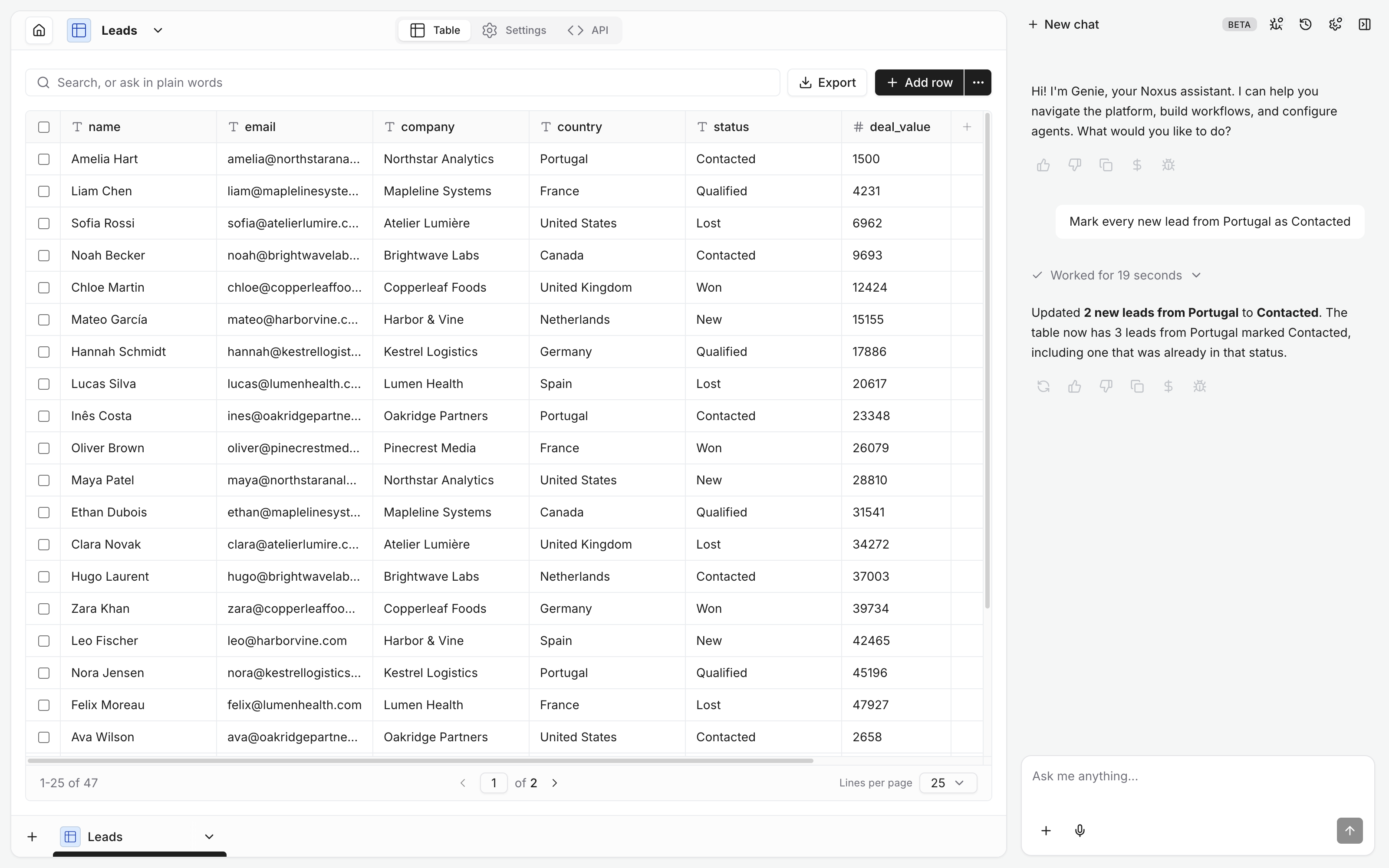The image size is (1389, 868).
Task: Click the Leads table icon in header
Action: click(79, 30)
